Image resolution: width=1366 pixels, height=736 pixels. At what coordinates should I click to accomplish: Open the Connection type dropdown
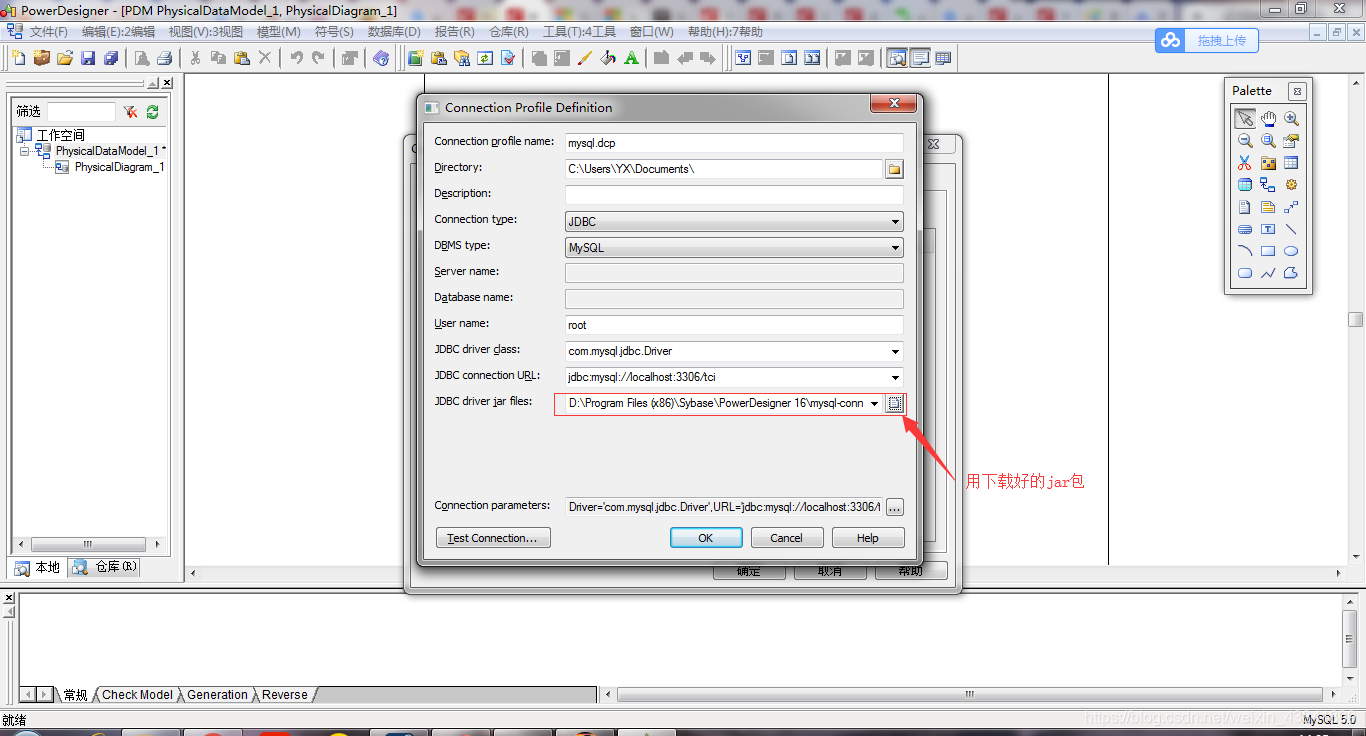(x=895, y=221)
